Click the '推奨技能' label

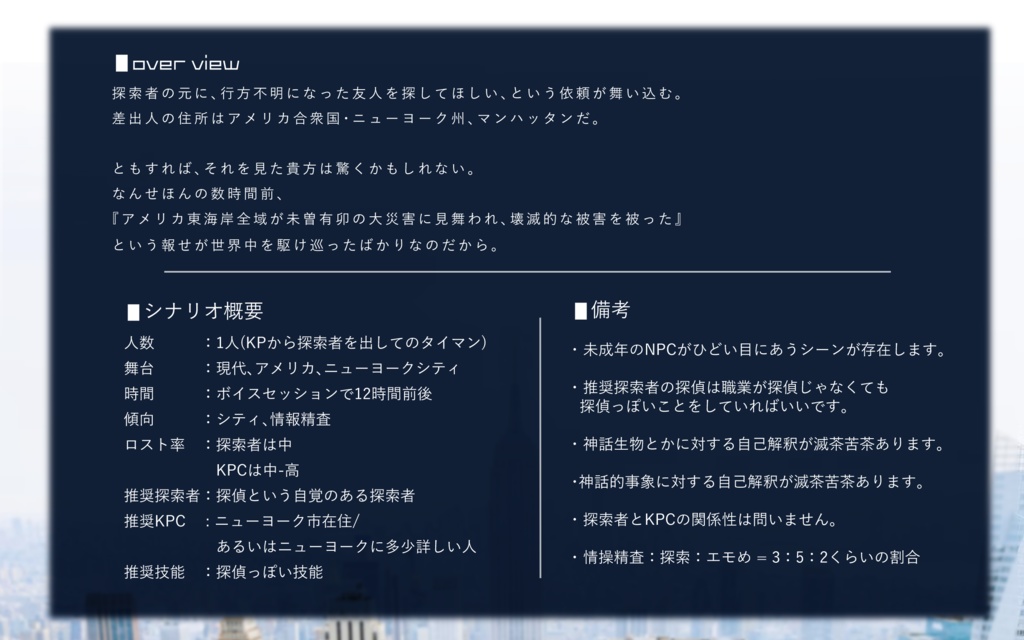pyautogui.click(x=155, y=572)
